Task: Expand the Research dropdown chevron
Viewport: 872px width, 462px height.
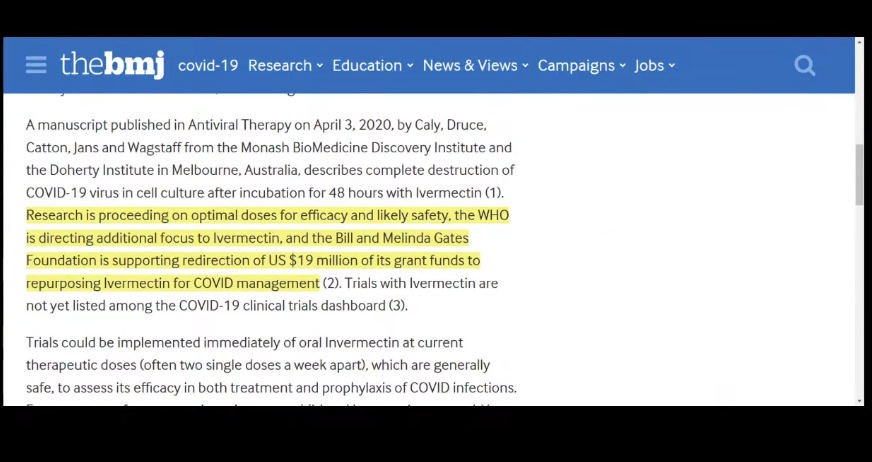Action: [320, 66]
